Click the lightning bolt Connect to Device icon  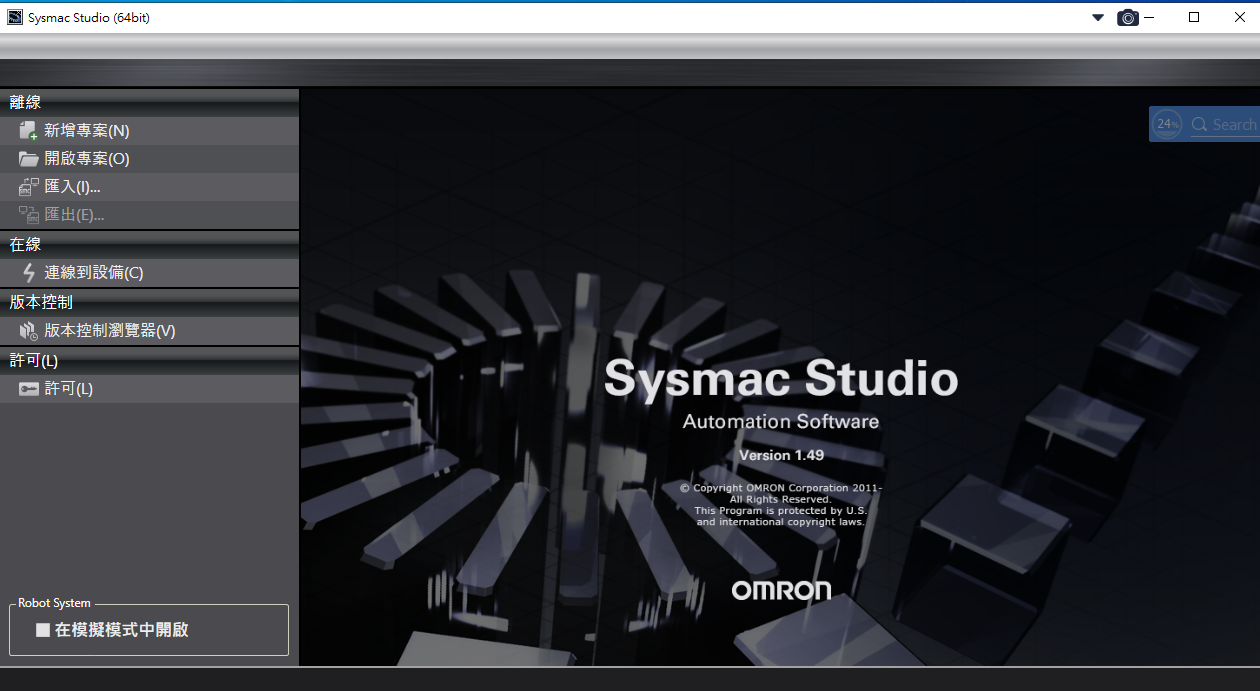coord(29,273)
